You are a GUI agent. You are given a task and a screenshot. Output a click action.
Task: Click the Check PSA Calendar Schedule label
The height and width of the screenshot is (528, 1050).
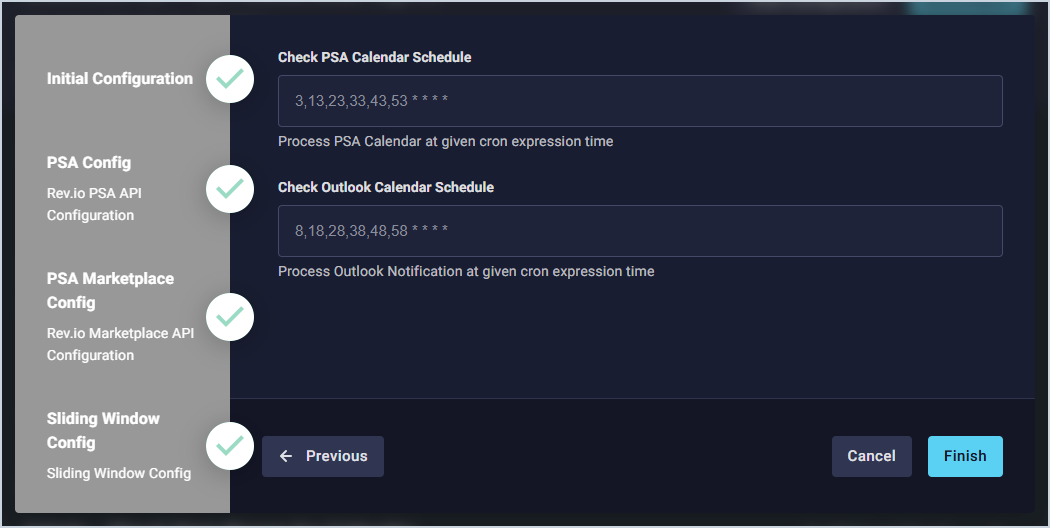point(374,57)
